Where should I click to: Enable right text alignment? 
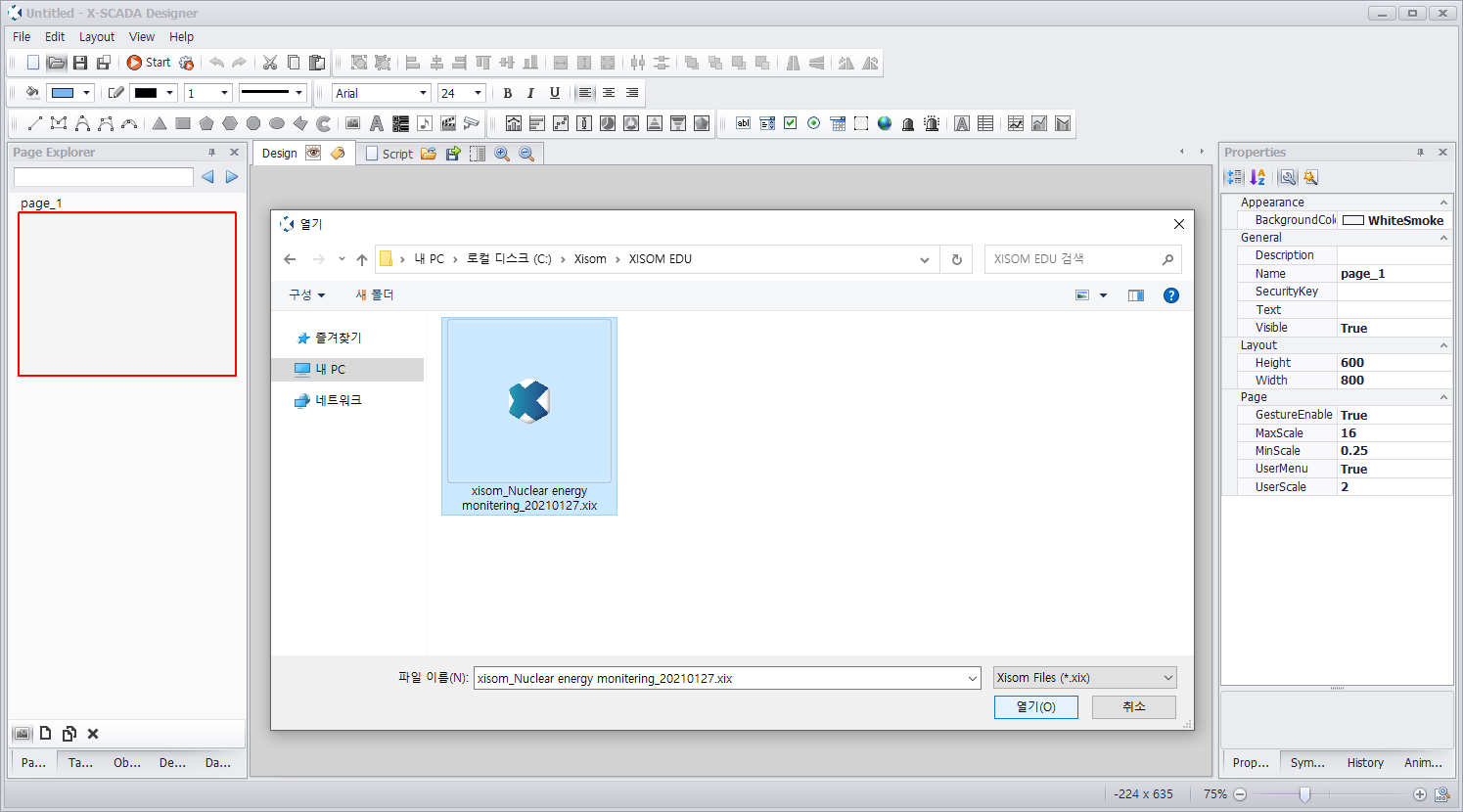(x=632, y=93)
